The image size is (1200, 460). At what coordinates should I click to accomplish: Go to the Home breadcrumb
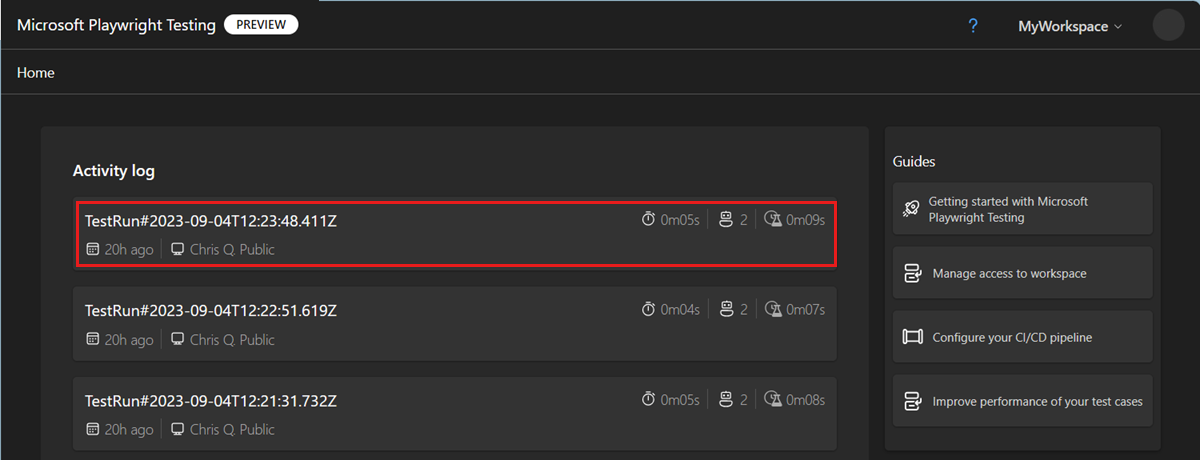tap(36, 73)
